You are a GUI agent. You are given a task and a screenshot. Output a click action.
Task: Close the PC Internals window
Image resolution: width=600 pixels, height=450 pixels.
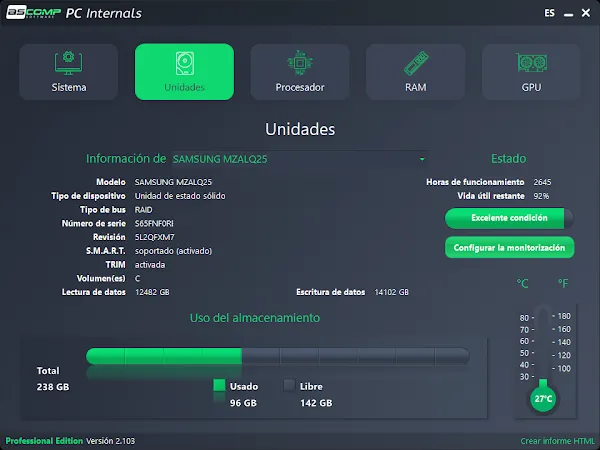pyautogui.click(x=586, y=13)
